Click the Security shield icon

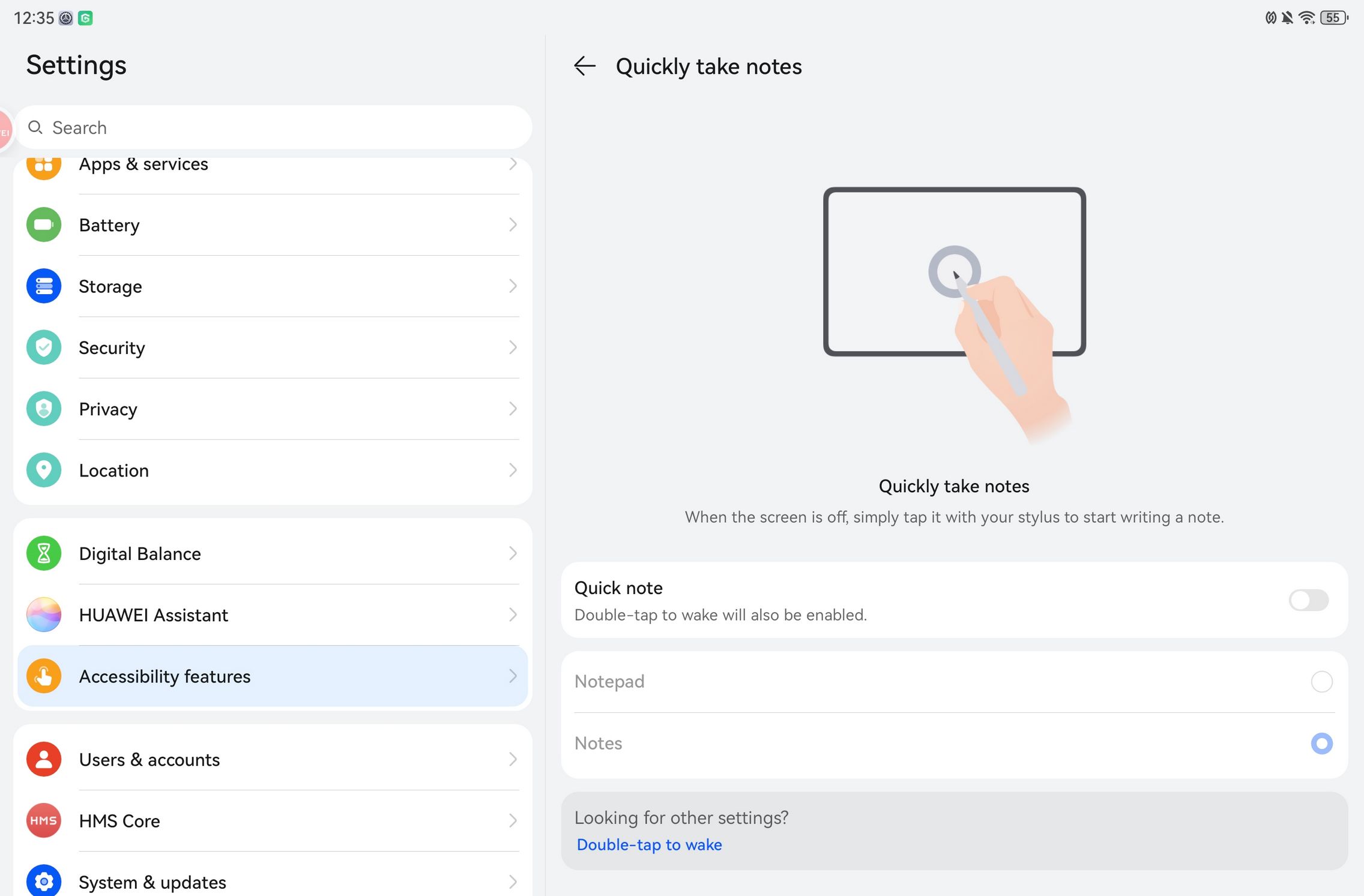tap(44, 347)
